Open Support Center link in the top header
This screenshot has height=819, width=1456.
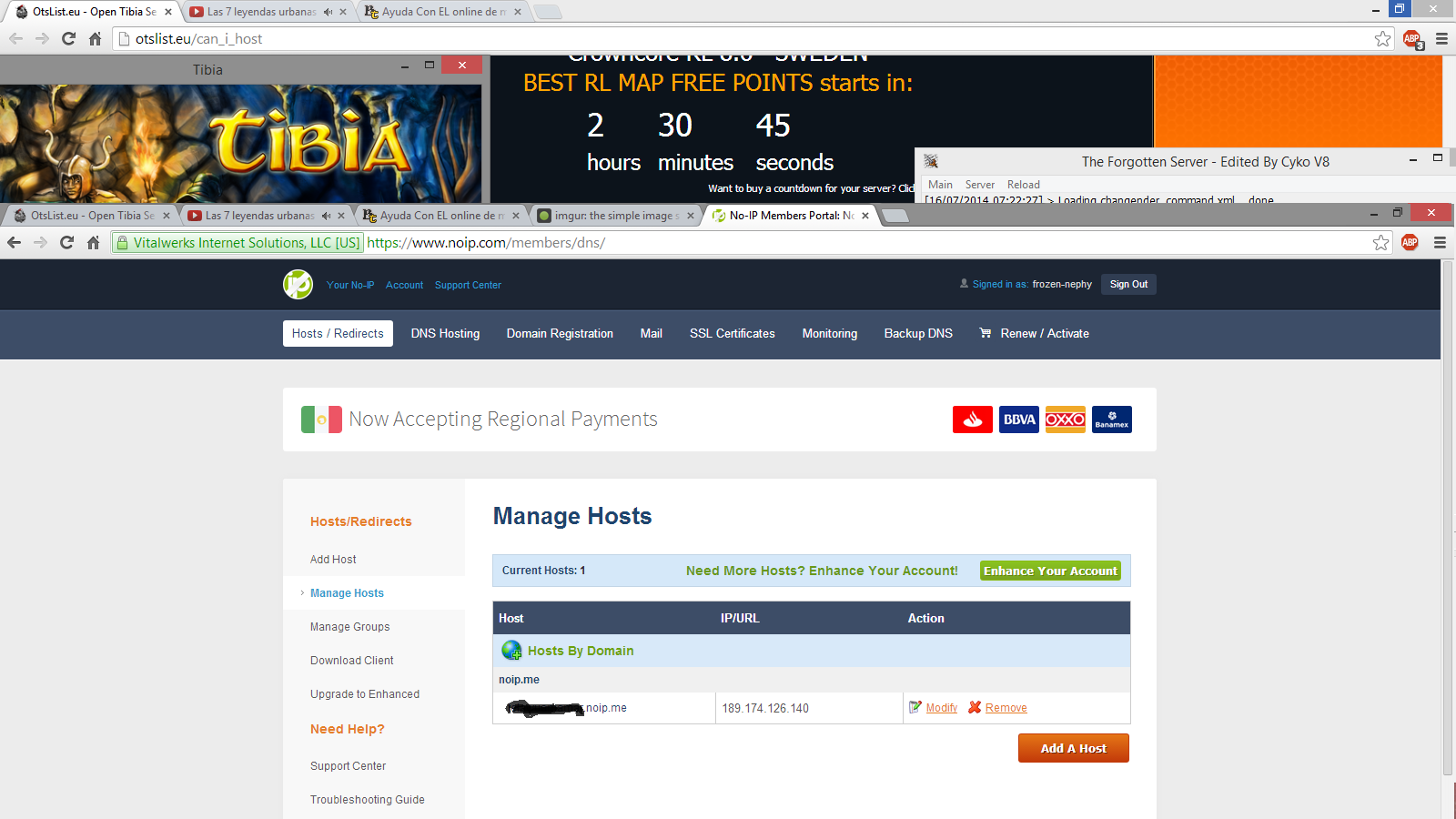468,285
